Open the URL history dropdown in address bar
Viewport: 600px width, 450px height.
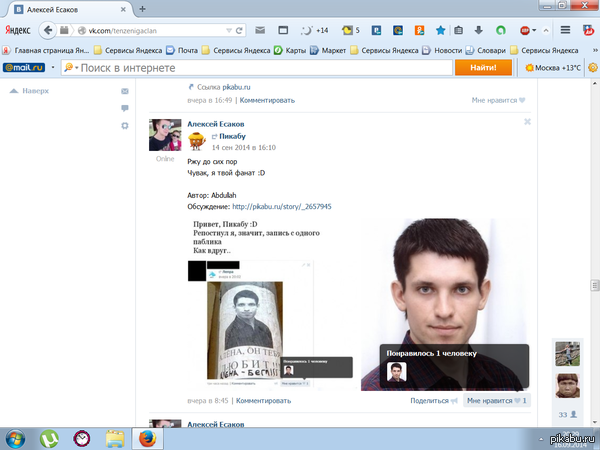[229, 30]
